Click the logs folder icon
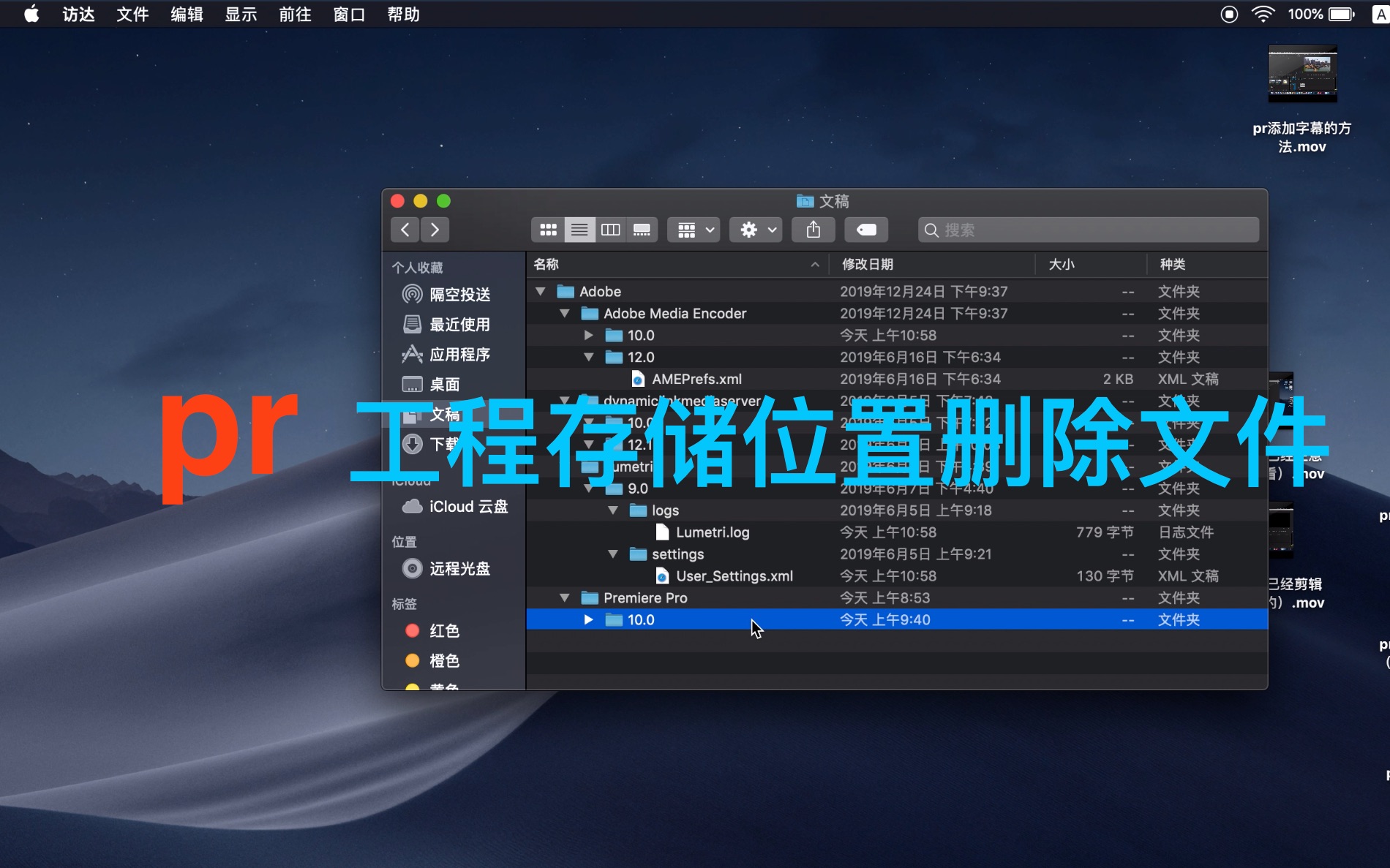 [638, 510]
